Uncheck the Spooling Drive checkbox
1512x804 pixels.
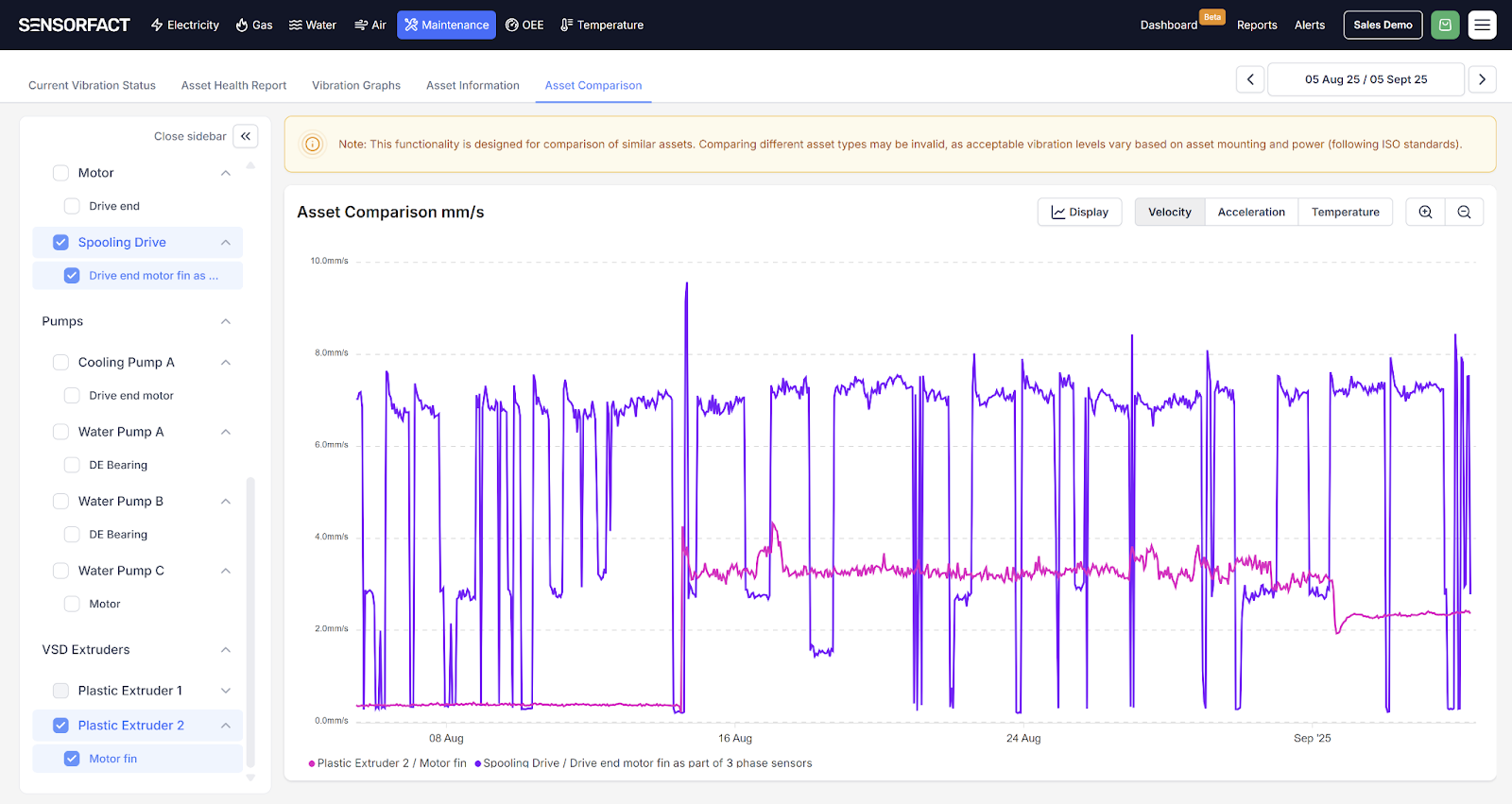61,243
